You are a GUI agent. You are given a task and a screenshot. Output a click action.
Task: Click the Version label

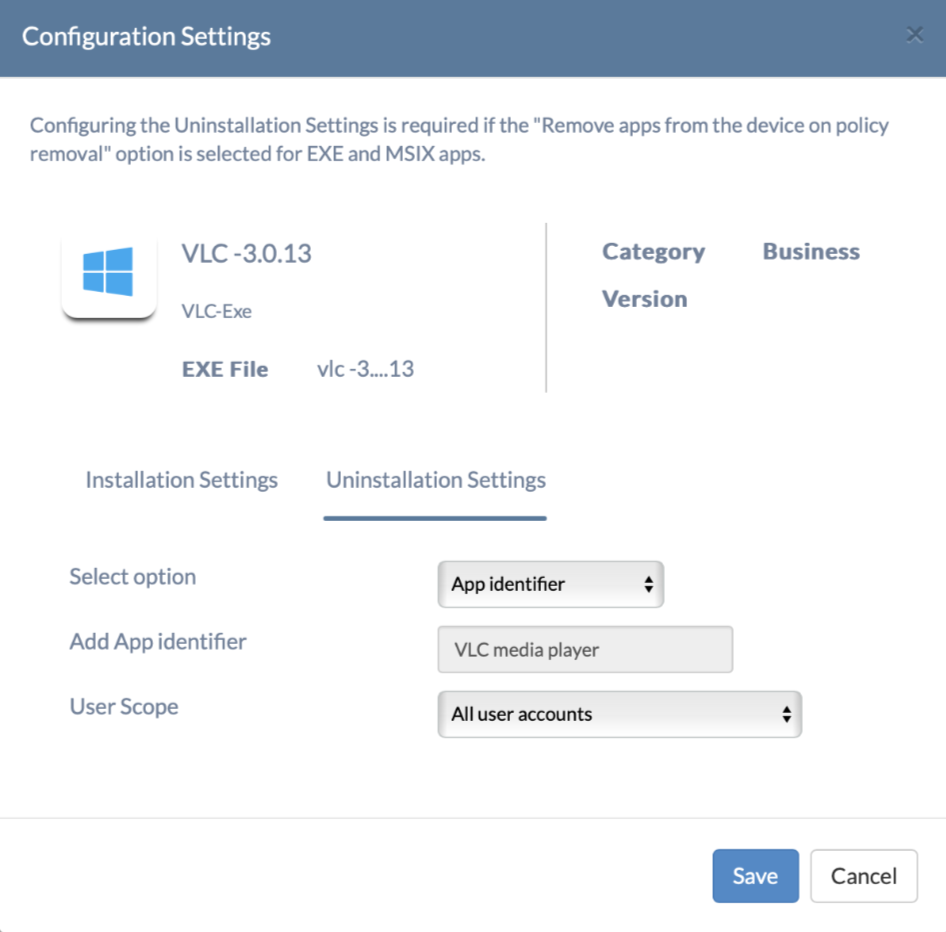(x=644, y=299)
